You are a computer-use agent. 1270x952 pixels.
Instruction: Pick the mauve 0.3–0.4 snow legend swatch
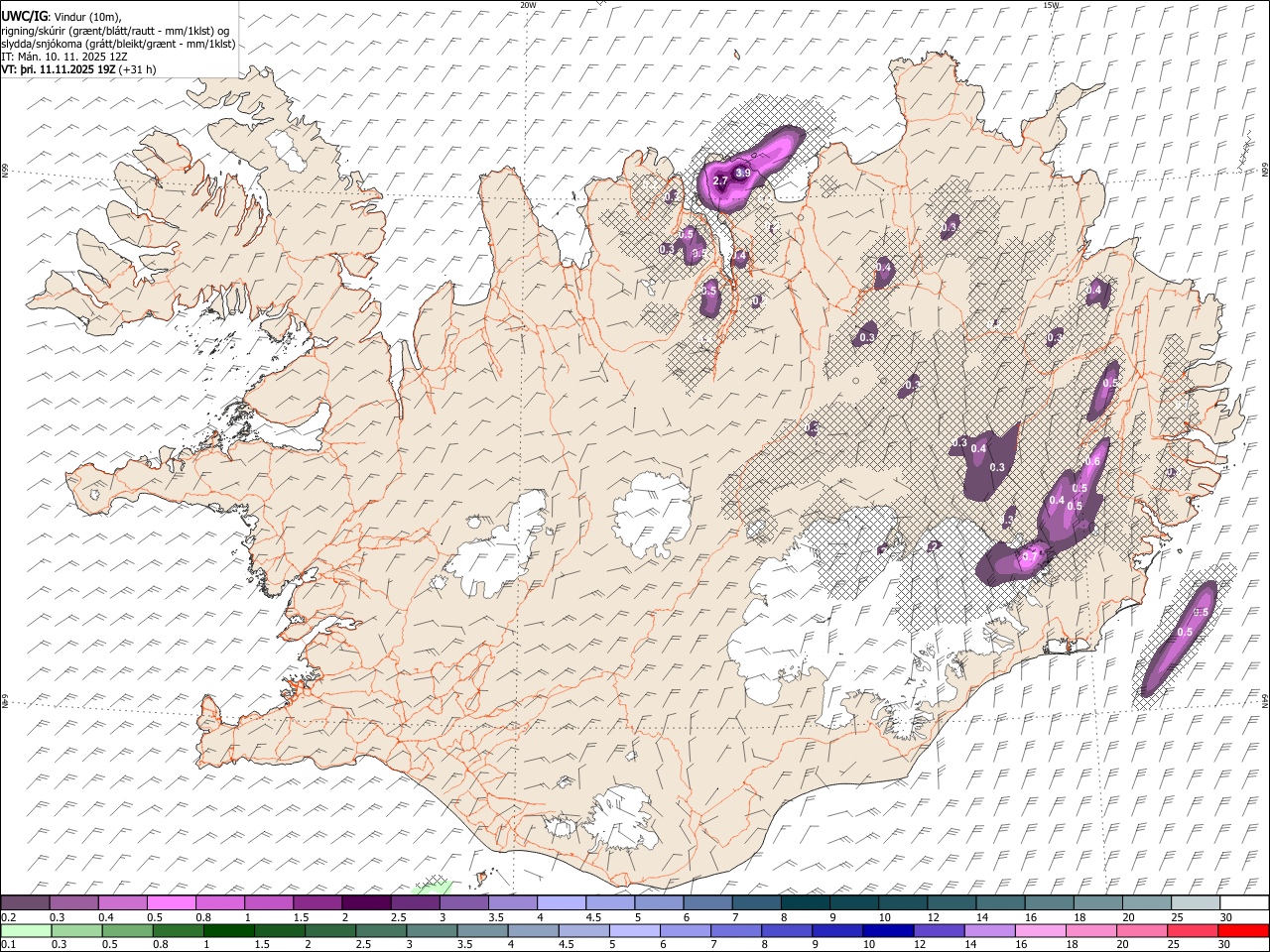[x=74, y=903]
